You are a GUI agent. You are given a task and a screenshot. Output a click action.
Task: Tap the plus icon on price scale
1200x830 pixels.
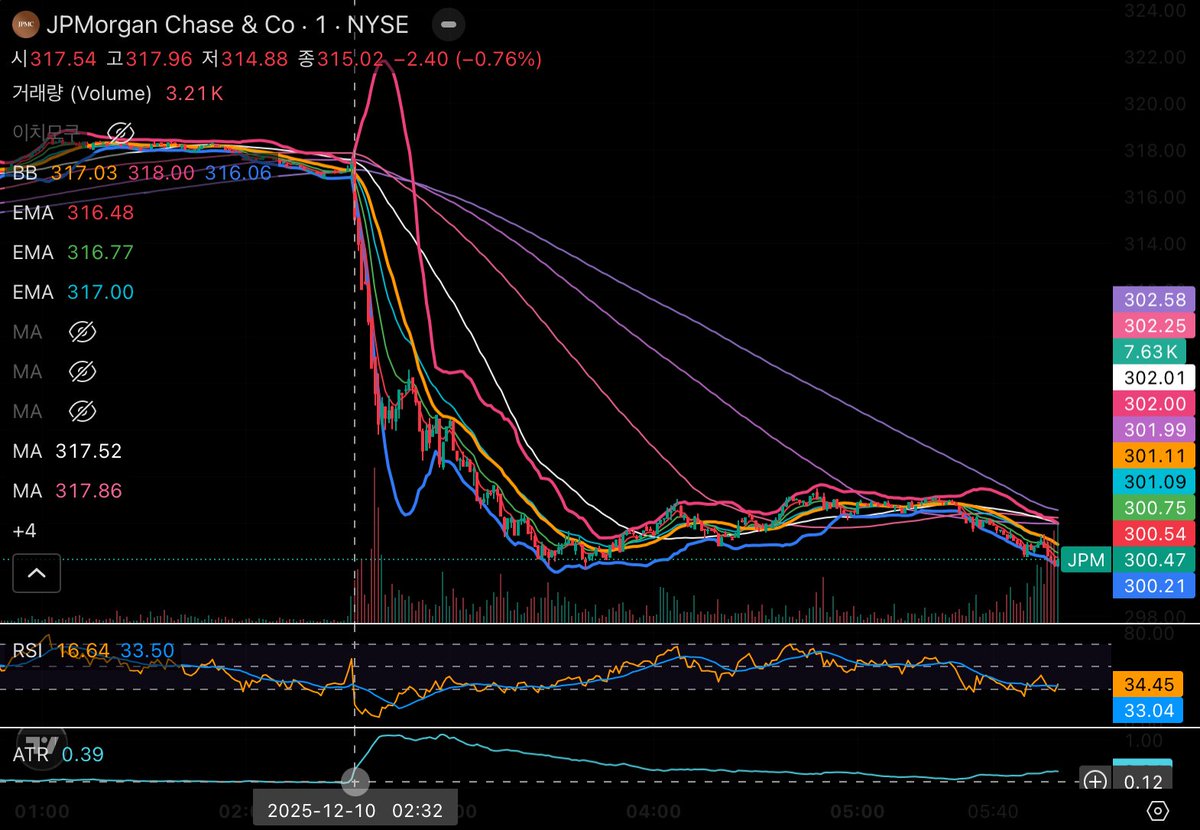[x=1096, y=780]
